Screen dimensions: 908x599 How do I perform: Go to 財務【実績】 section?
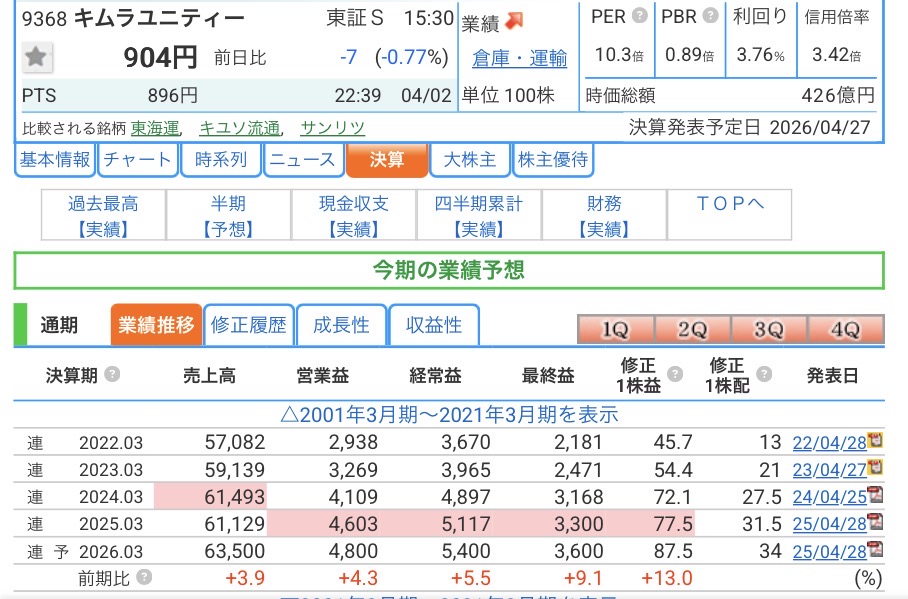(x=604, y=216)
